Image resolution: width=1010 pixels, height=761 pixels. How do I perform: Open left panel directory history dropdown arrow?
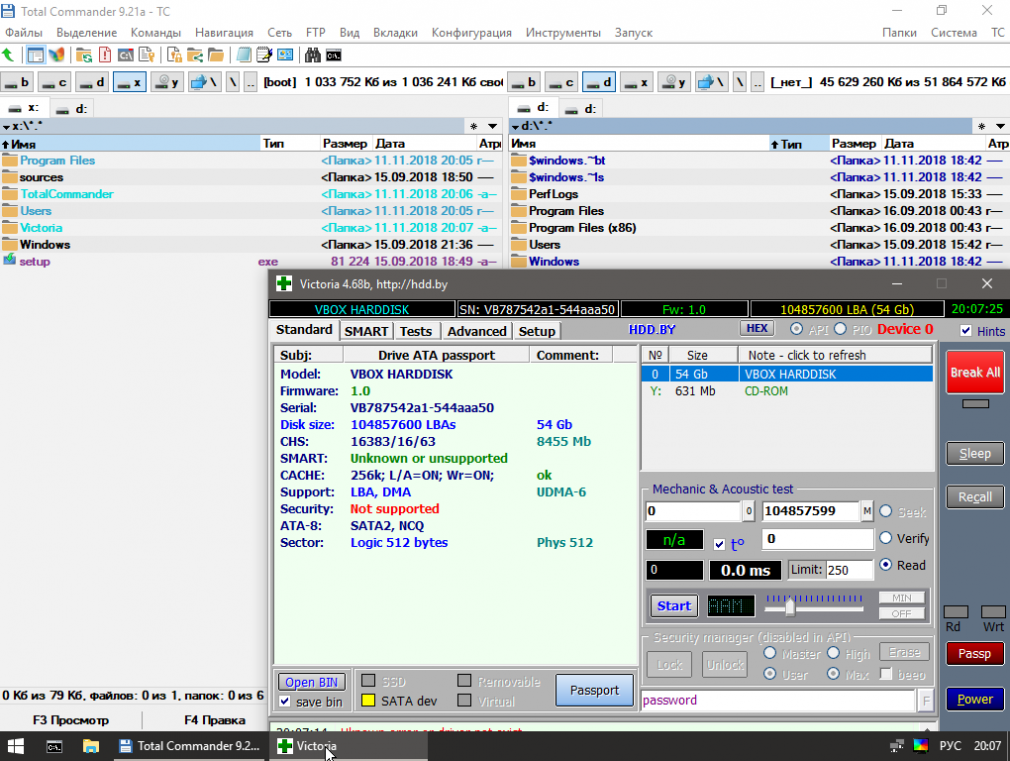click(493, 126)
